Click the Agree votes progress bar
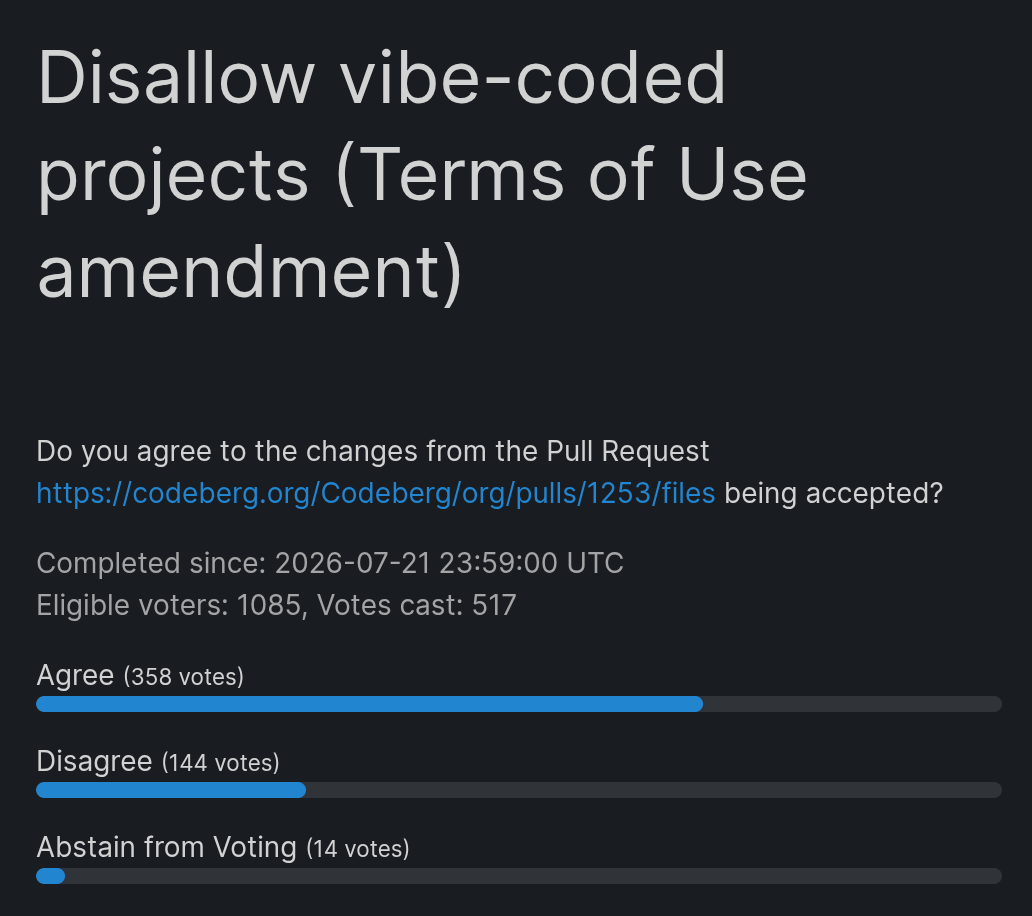Viewport: 1032px width, 916px height. click(x=519, y=703)
